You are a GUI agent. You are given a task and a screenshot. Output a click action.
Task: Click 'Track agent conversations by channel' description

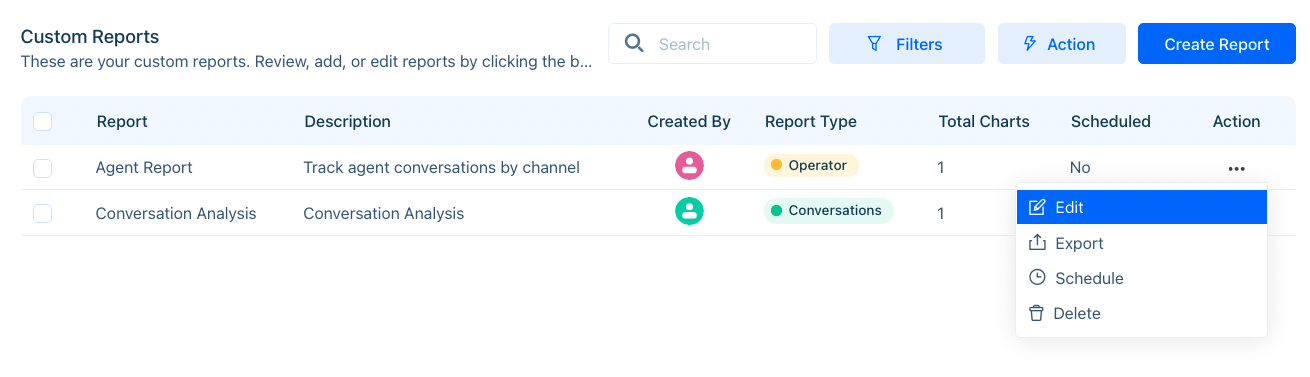click(441, 168)
